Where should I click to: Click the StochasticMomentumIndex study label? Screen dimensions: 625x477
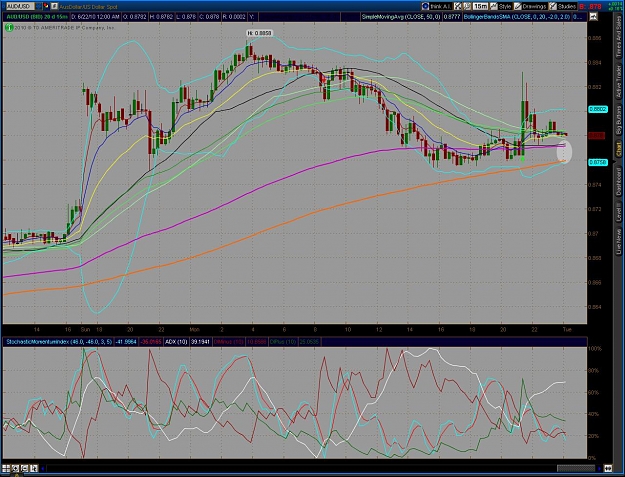(x=59, y=342)
